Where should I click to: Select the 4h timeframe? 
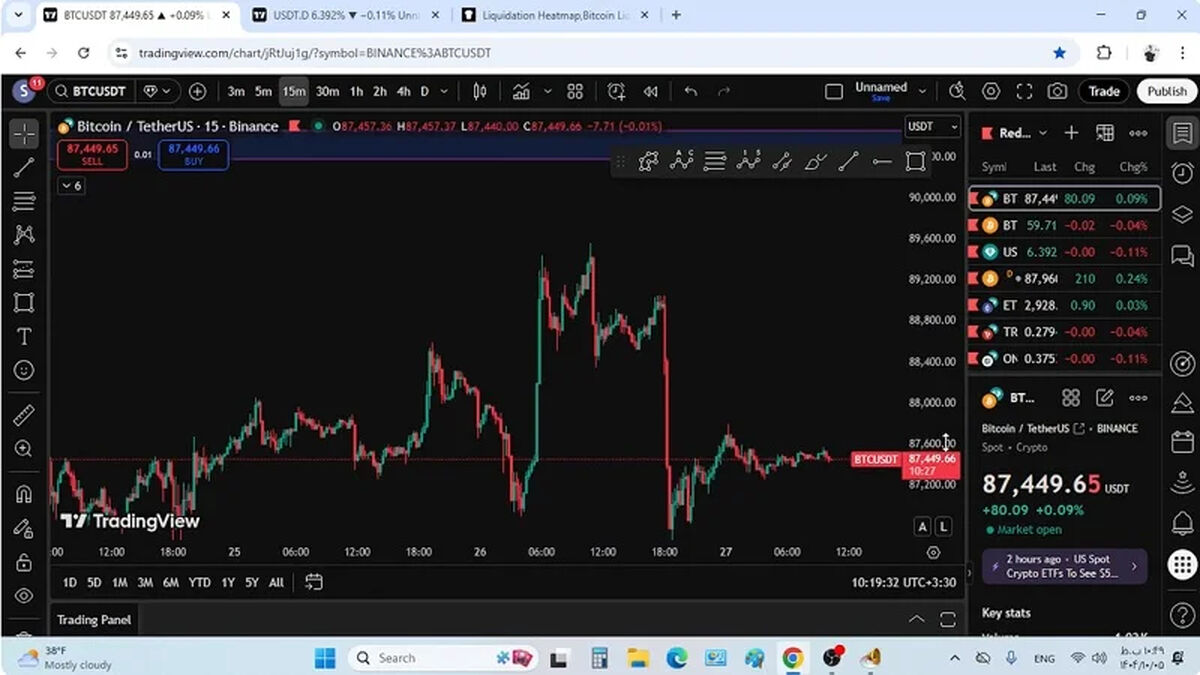(403, 91)
